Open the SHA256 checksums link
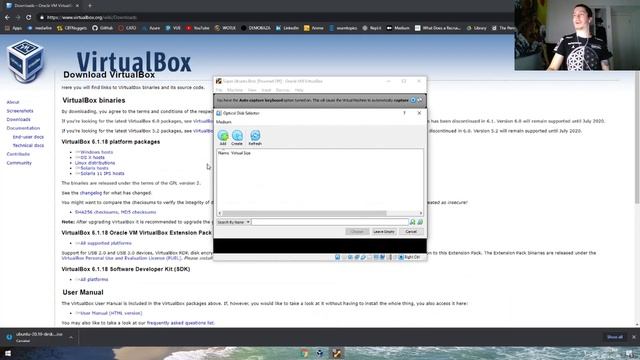 (96, 212)
